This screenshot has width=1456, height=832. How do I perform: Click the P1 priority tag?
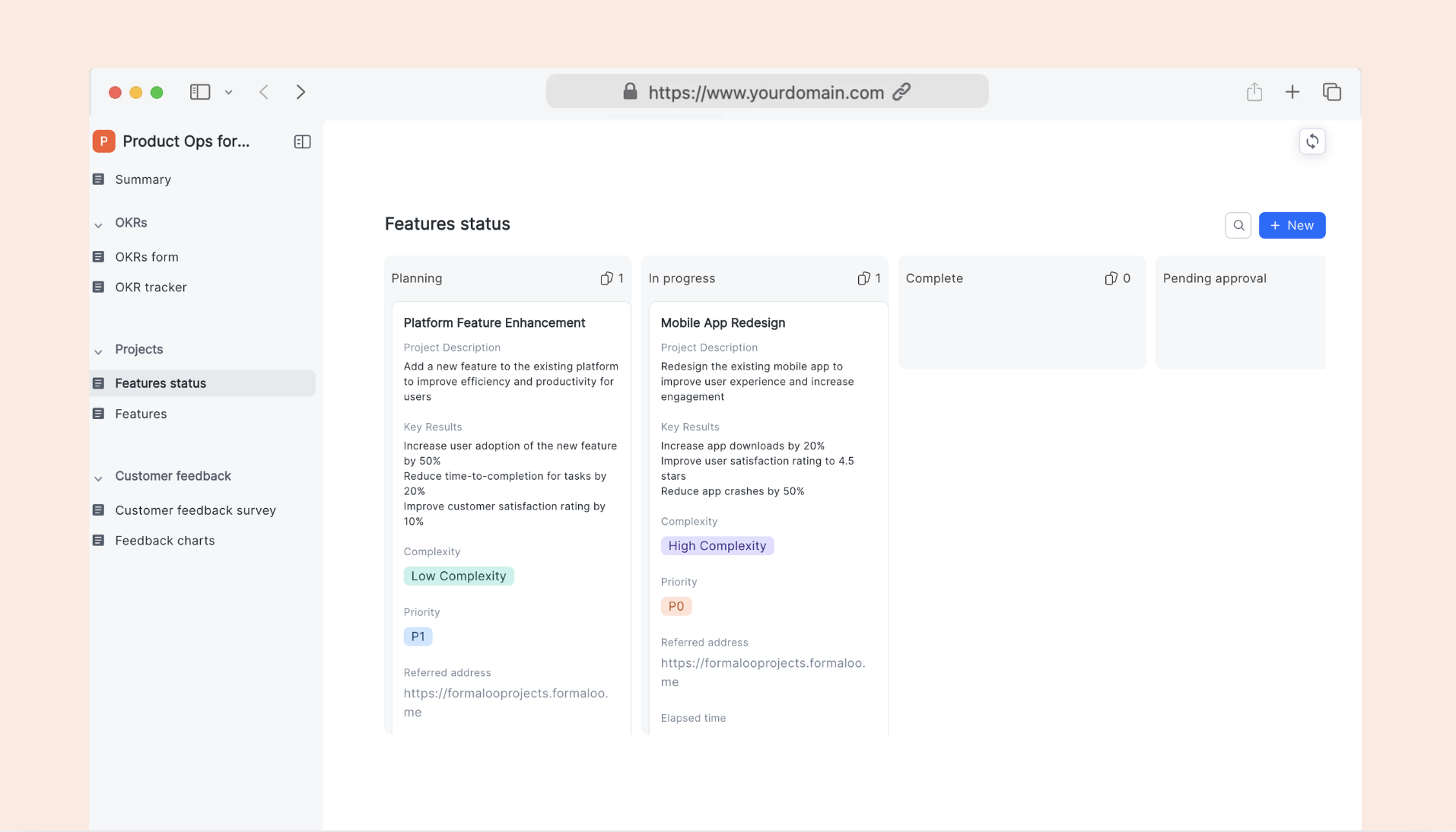(x=418, y=637)
